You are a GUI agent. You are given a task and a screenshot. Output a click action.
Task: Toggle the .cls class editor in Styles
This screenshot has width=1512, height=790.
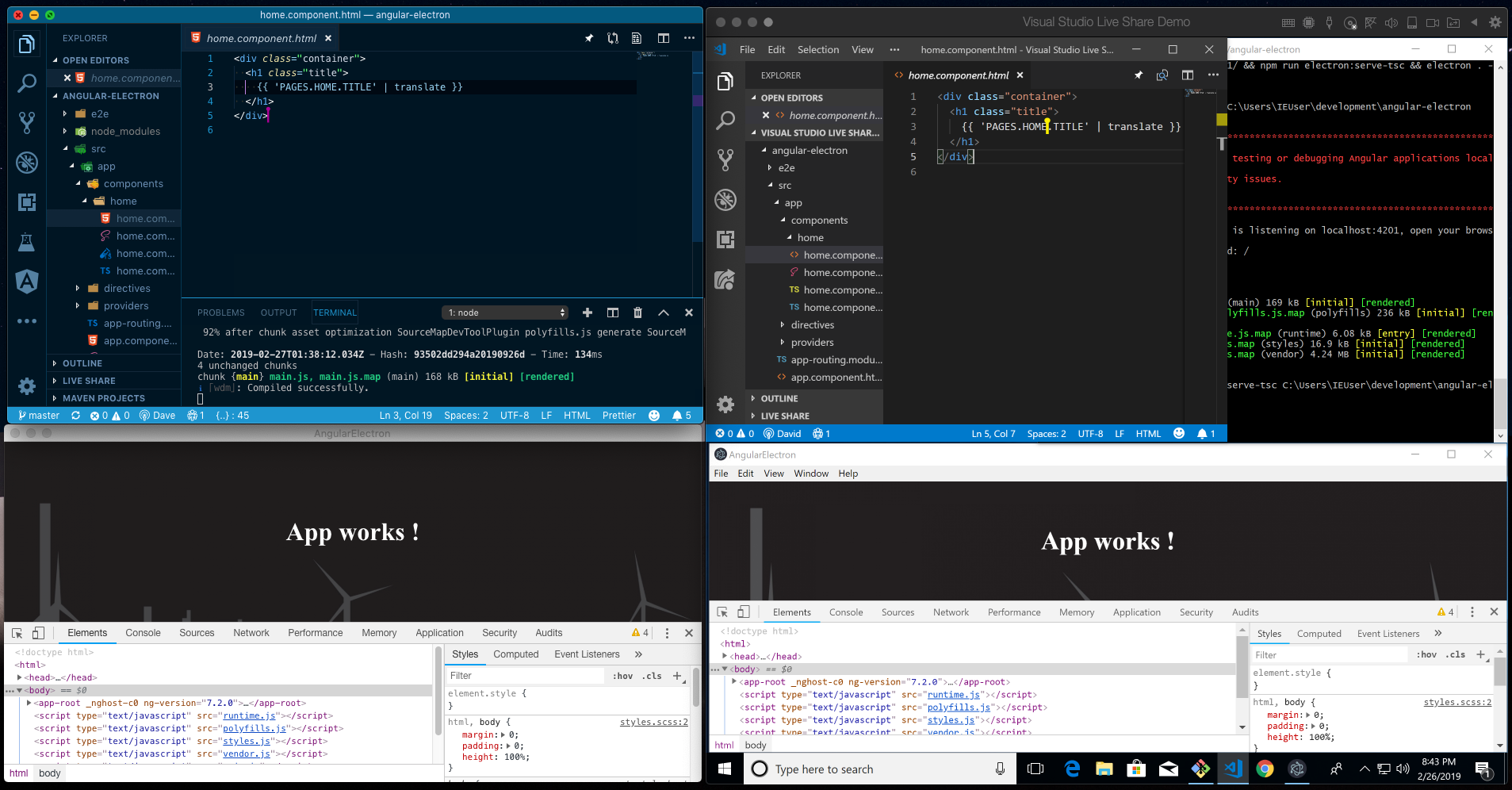pyautogui.click(x=652, y=675)
